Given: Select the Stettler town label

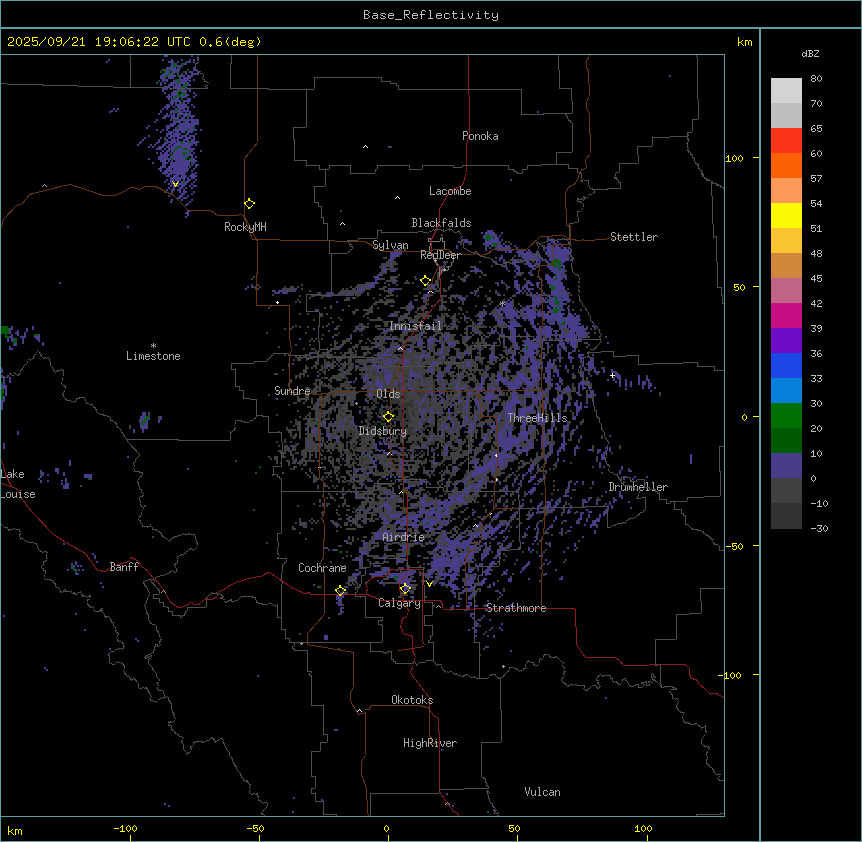Looking at the screenshot, I should point(634,237).
